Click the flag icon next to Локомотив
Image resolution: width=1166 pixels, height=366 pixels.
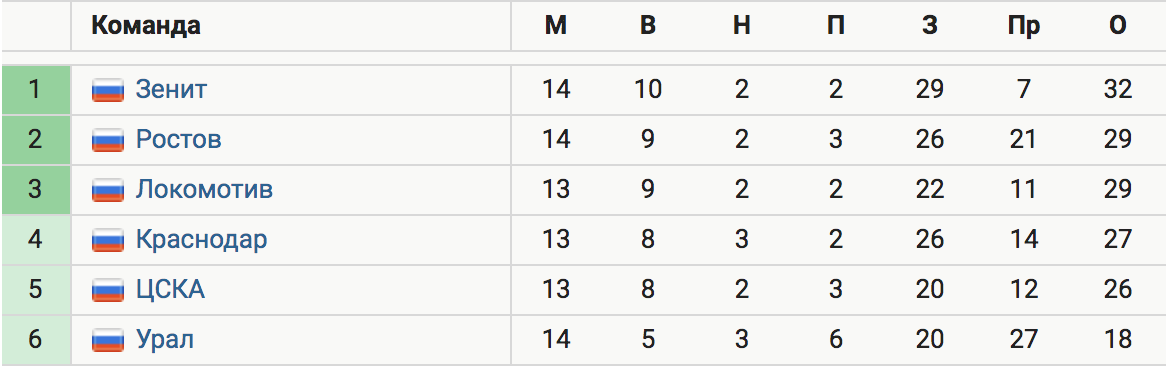[108, 190]
